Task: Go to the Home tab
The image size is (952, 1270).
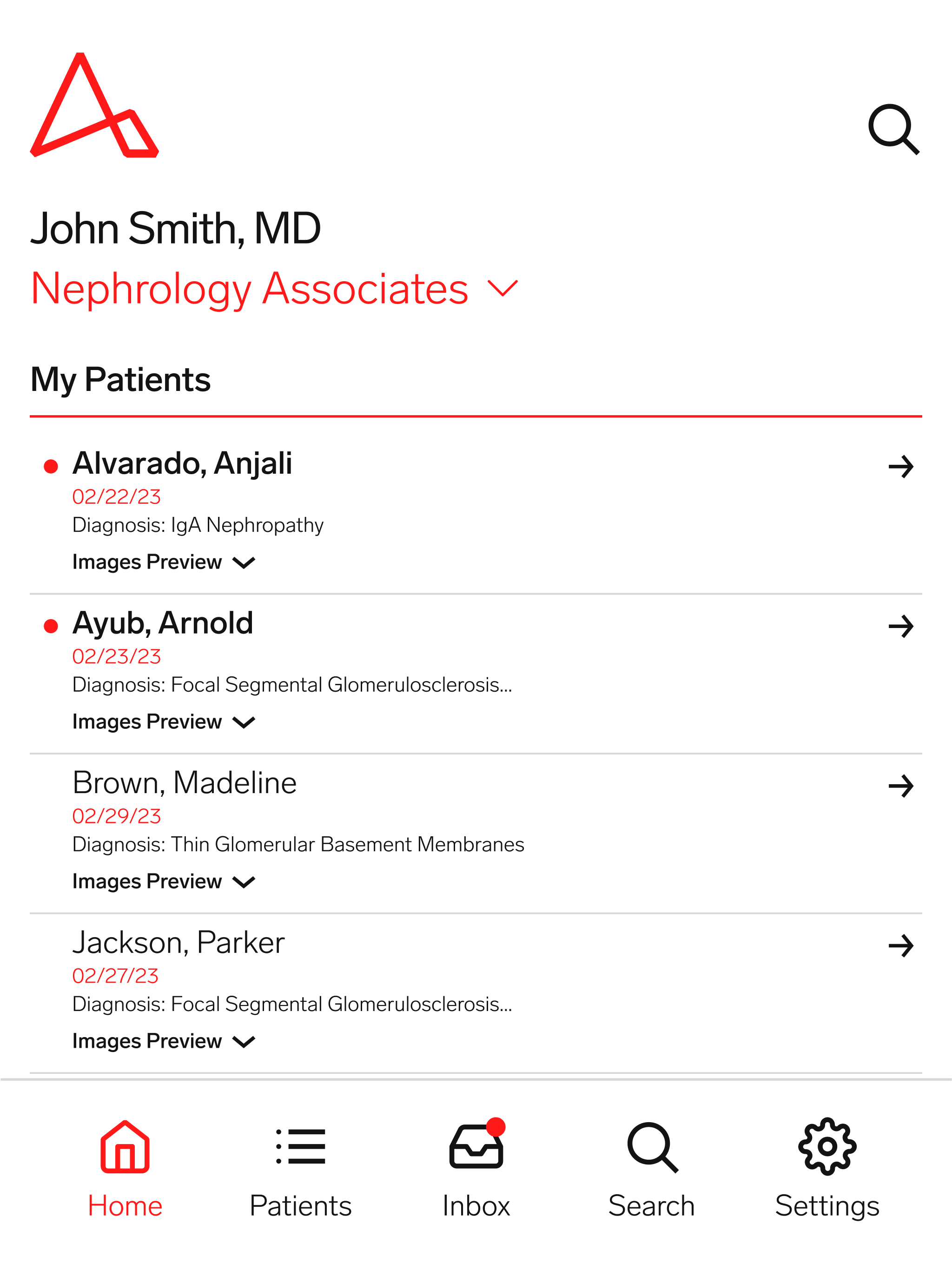Action: click(x=125, y=1168)
